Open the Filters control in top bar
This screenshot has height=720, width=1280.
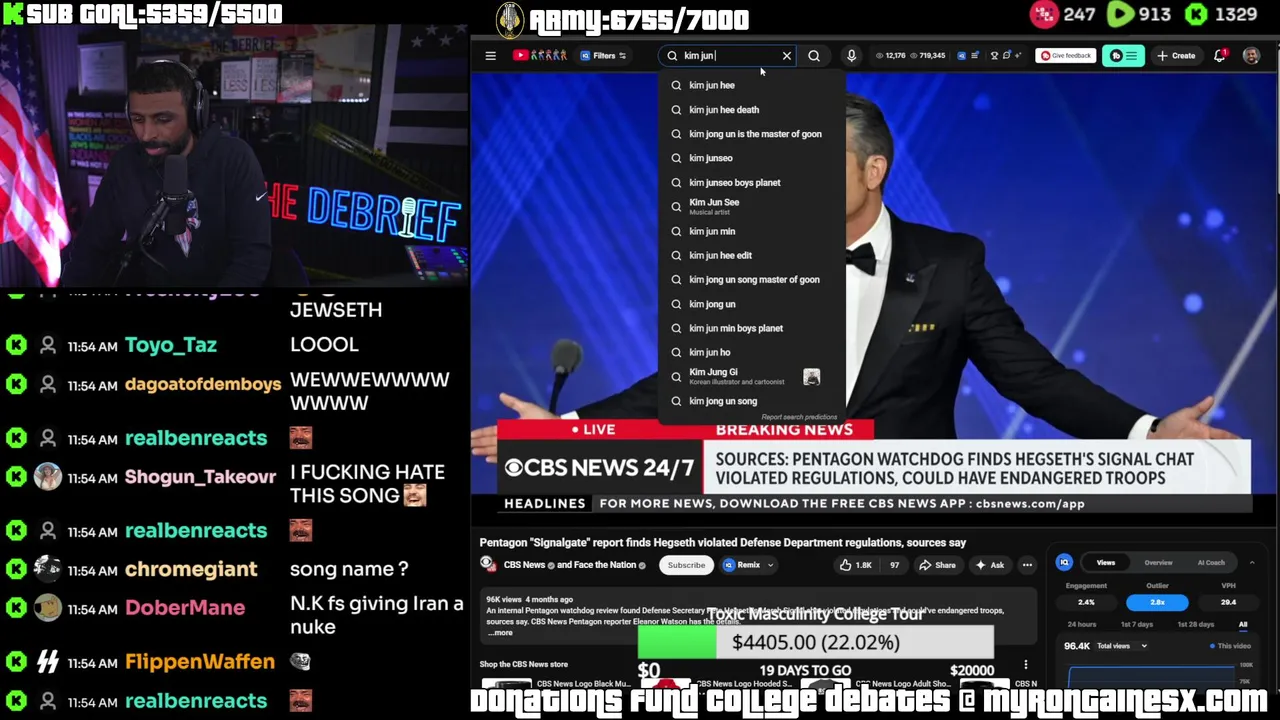pyautogui.click(x=603, y=56)
